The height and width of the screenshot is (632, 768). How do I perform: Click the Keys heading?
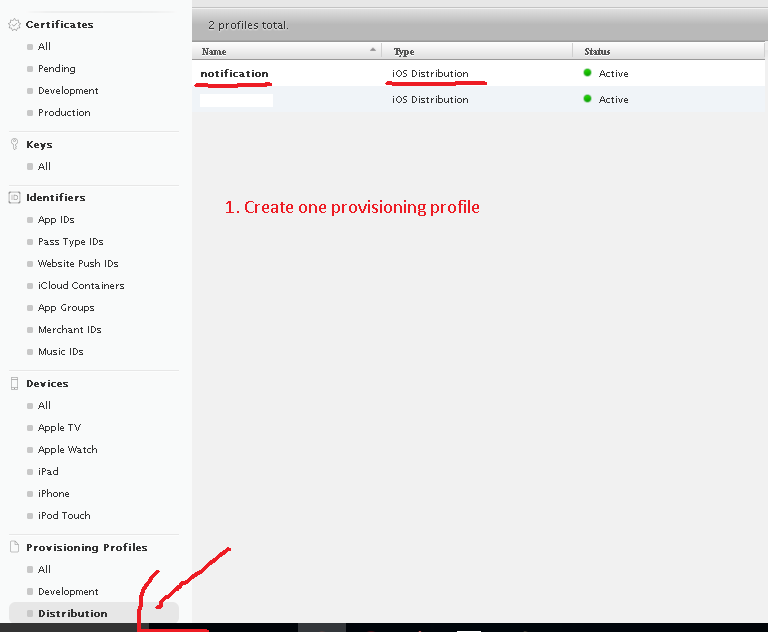pos(39,145)
